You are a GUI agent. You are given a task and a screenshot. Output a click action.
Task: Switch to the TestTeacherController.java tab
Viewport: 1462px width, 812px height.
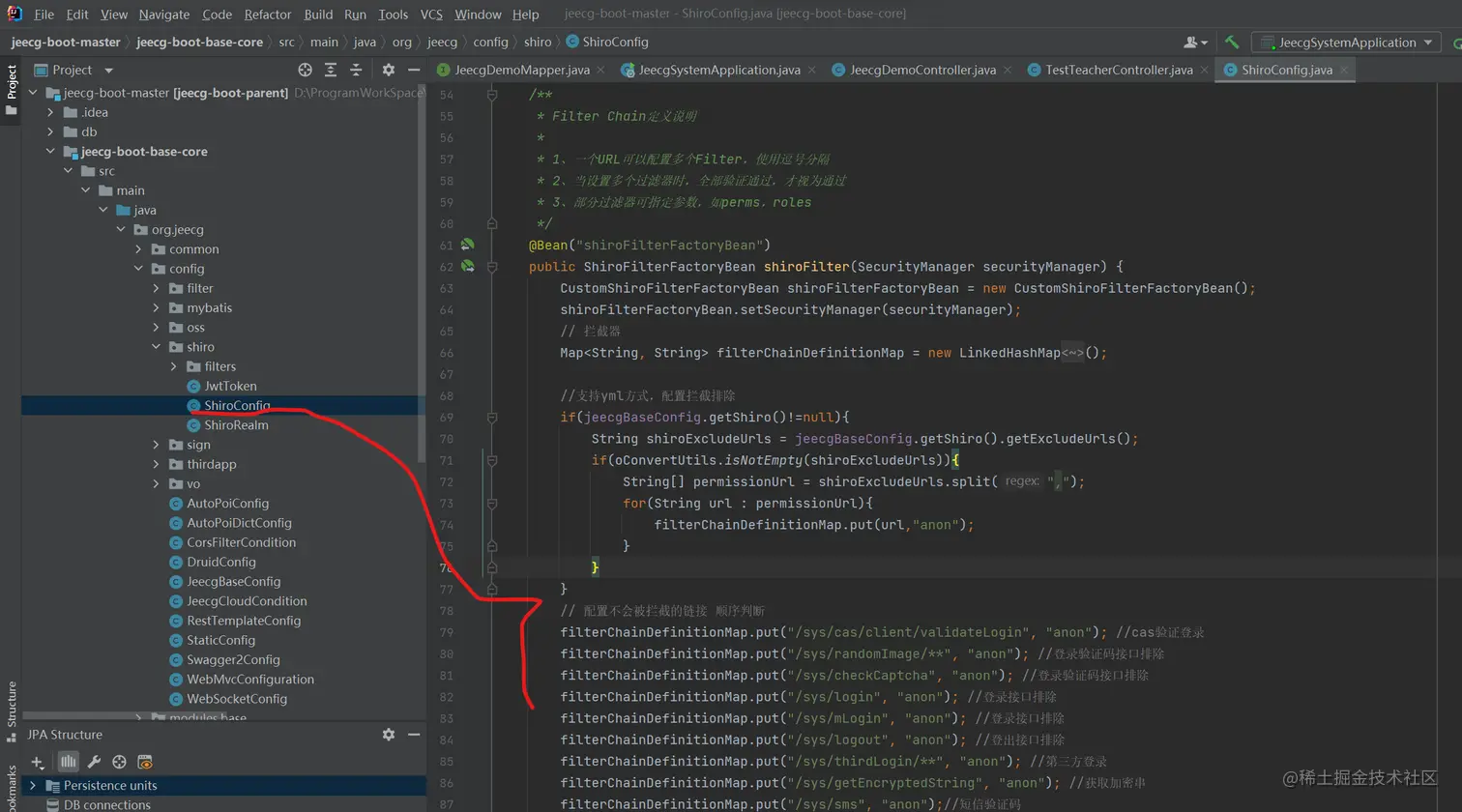1119,70
